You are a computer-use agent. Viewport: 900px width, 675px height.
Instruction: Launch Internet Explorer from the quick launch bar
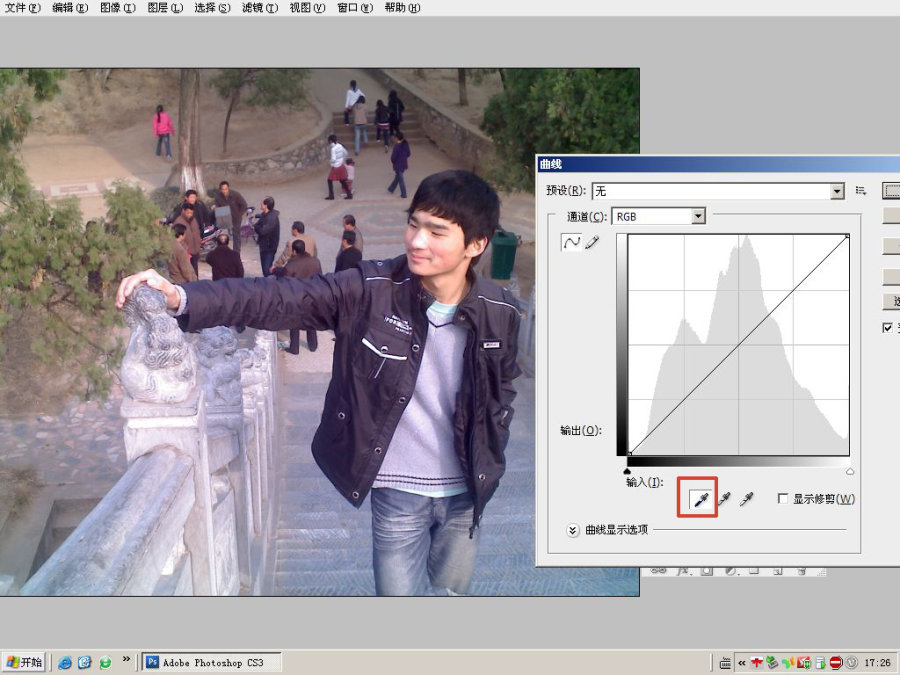coord(65,662)
